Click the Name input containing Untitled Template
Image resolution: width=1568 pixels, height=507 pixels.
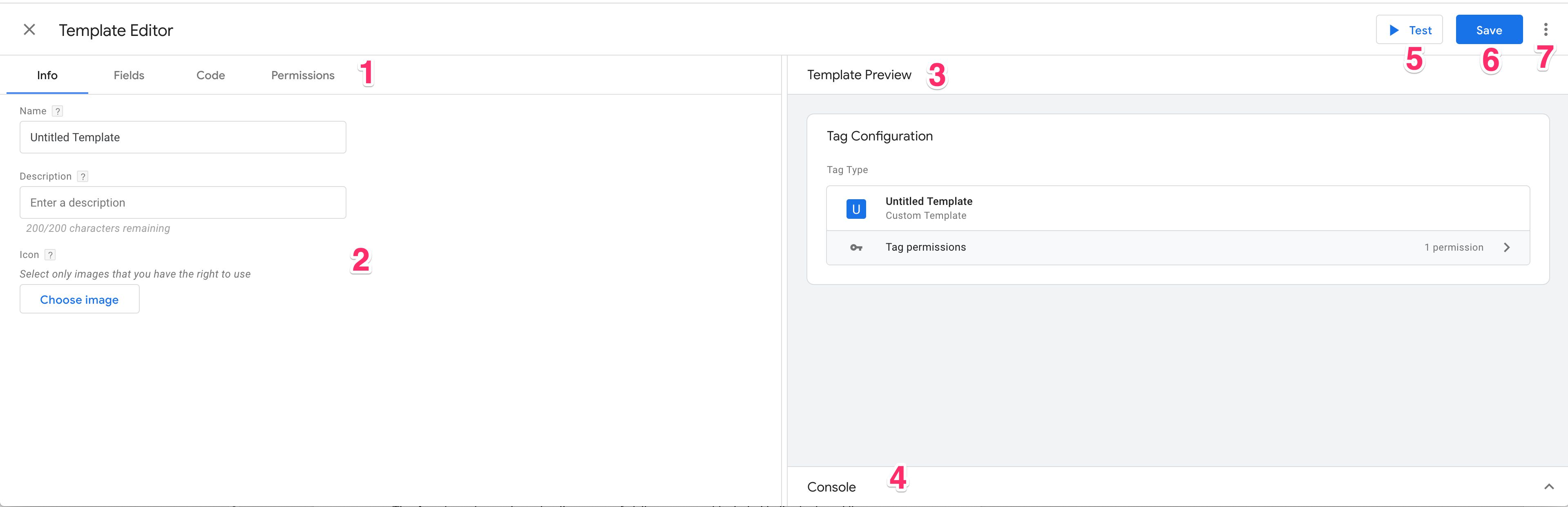click(183, 138)
